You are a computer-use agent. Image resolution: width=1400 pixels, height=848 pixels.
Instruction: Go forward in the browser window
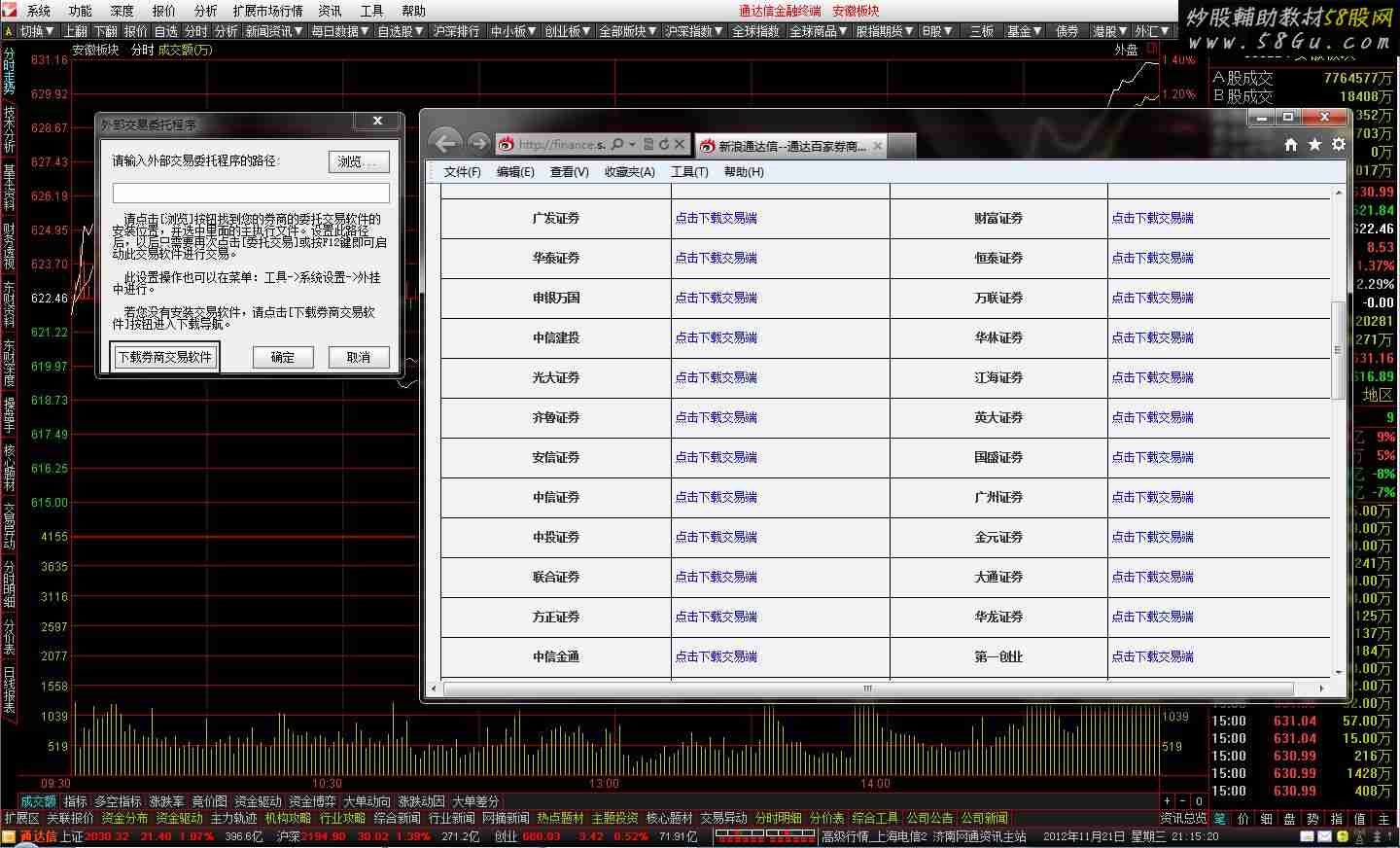pos(478,144)
